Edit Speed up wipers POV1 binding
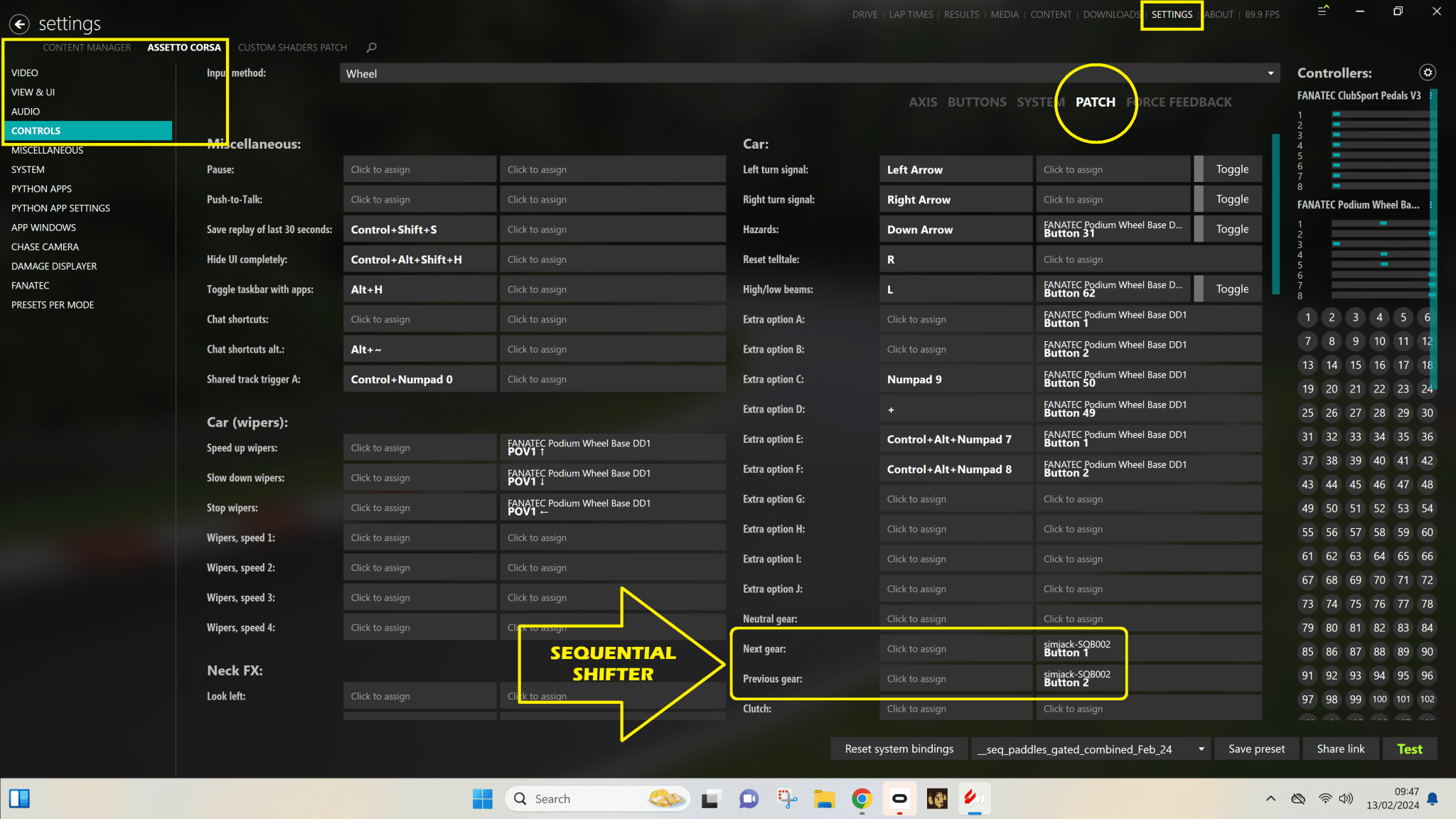The height and width of the screenshot is (819, 1456). [x=612, y=447]
